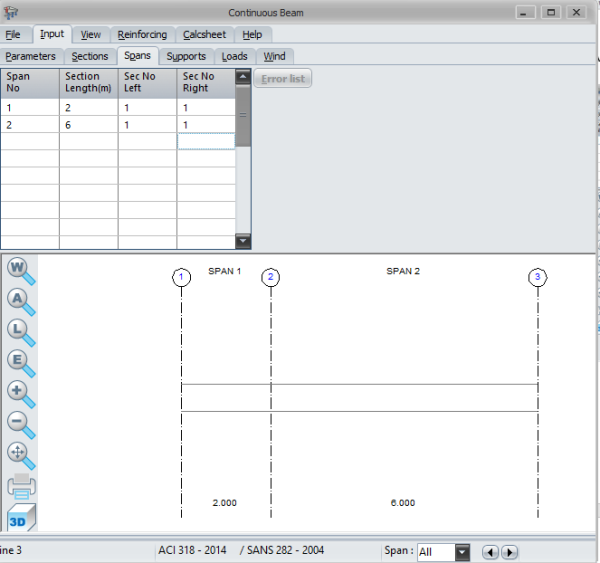Print the drawing using the printer icon

21,487
